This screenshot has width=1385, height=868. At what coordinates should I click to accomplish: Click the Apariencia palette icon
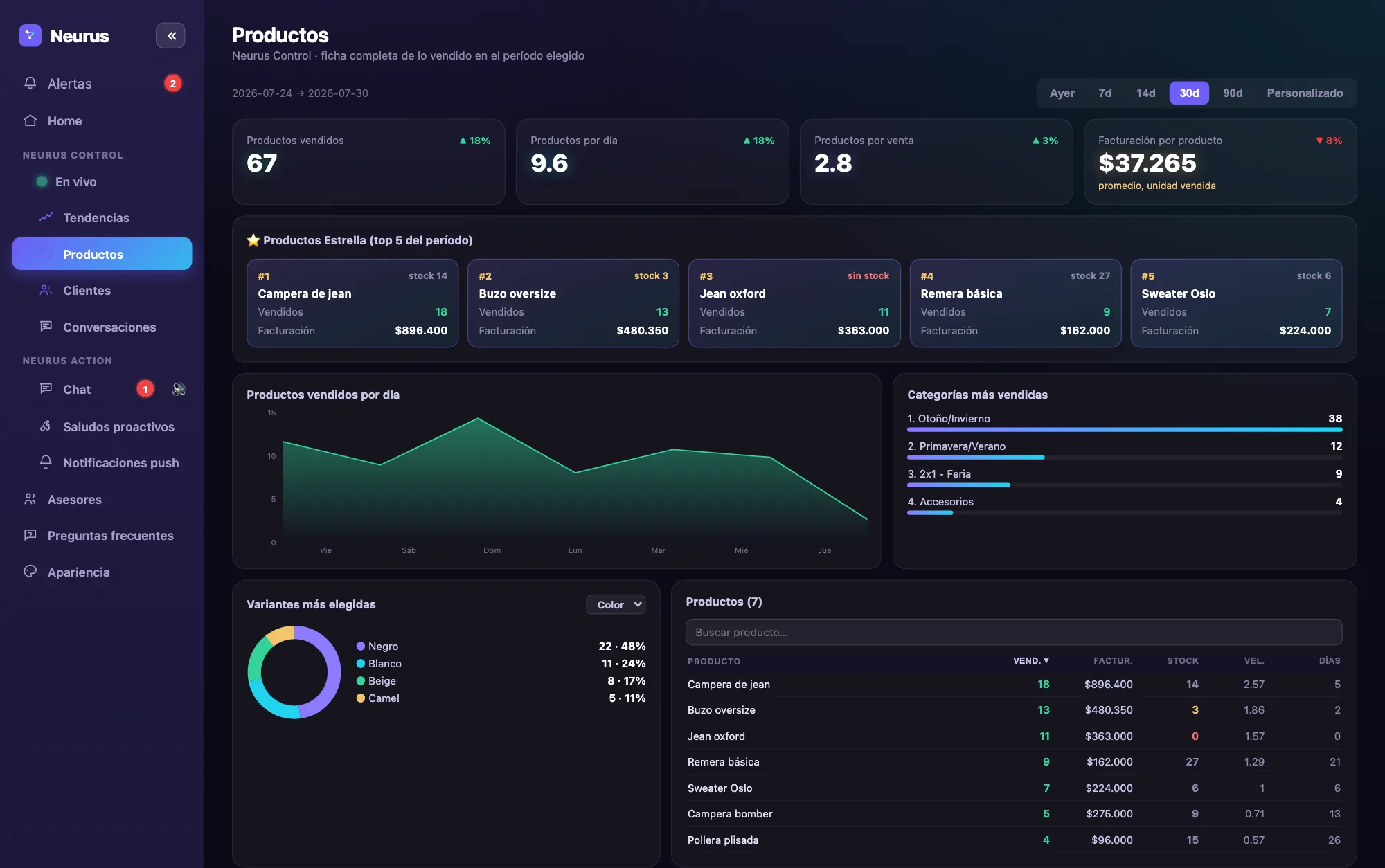coord(30,572)
